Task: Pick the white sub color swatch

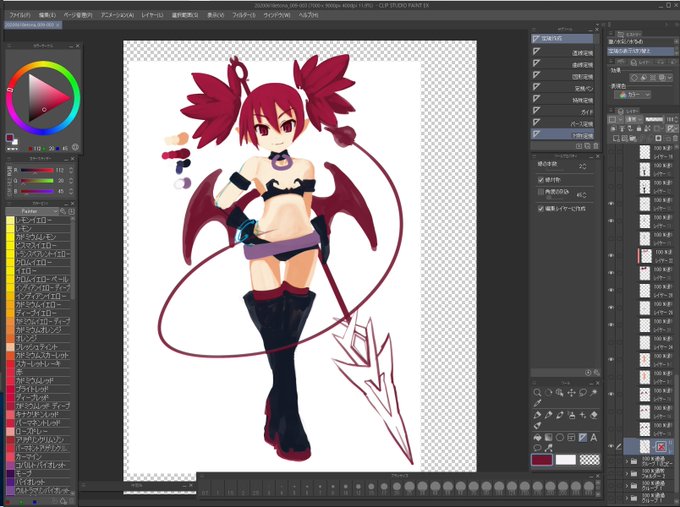Action: click(x=566, y=460)
